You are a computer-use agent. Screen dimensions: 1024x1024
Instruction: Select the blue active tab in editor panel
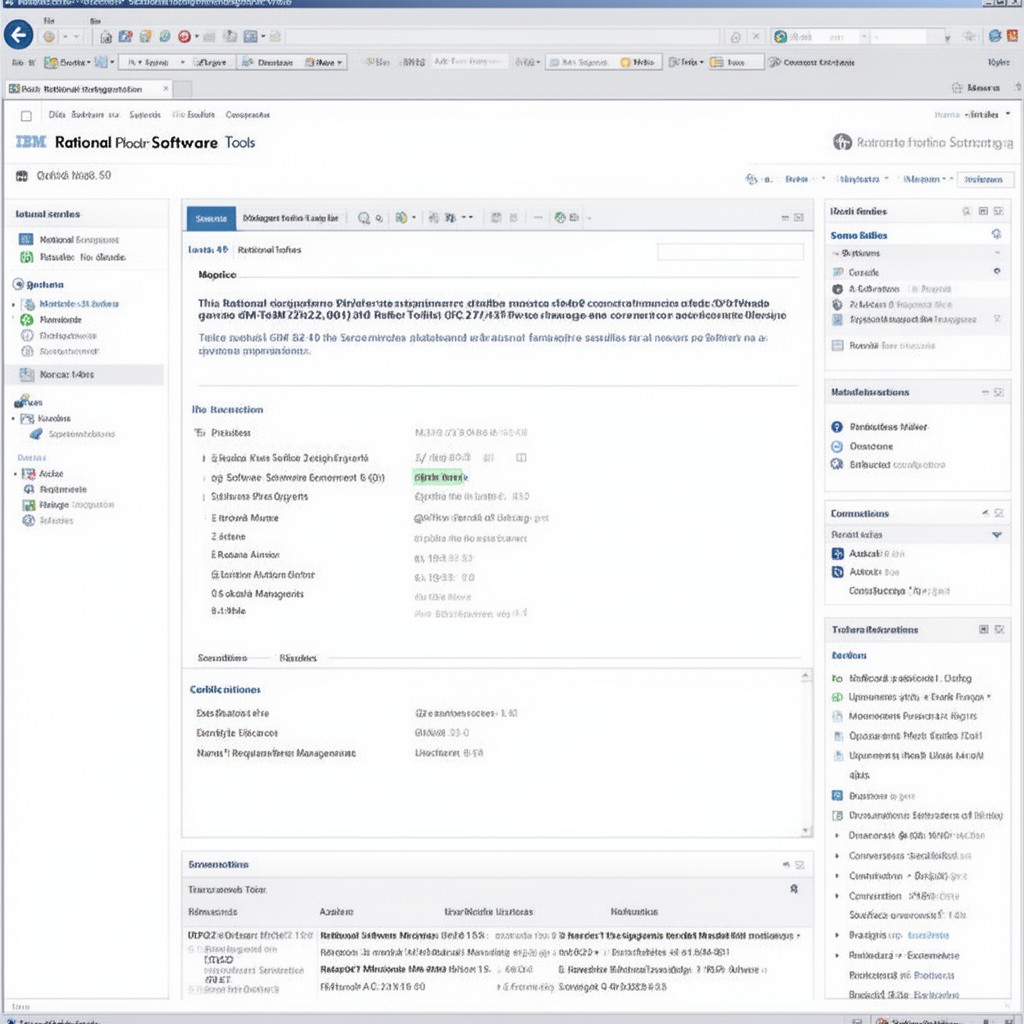pos(211,218)
